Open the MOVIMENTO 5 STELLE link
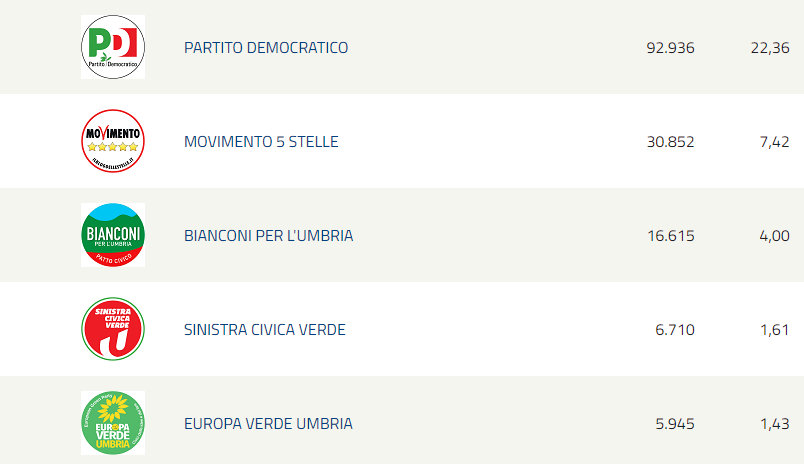The image size is (804, 464). click(x=261, y=142)
